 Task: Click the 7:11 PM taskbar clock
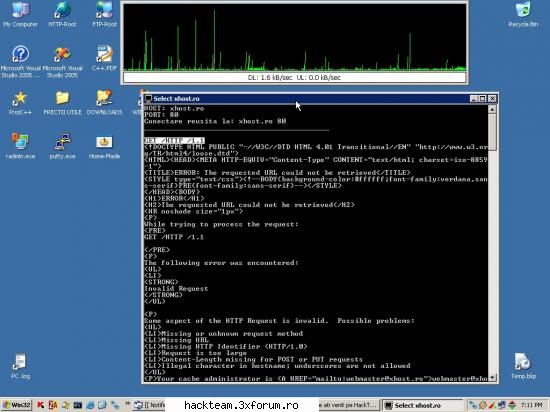(532, 405)
